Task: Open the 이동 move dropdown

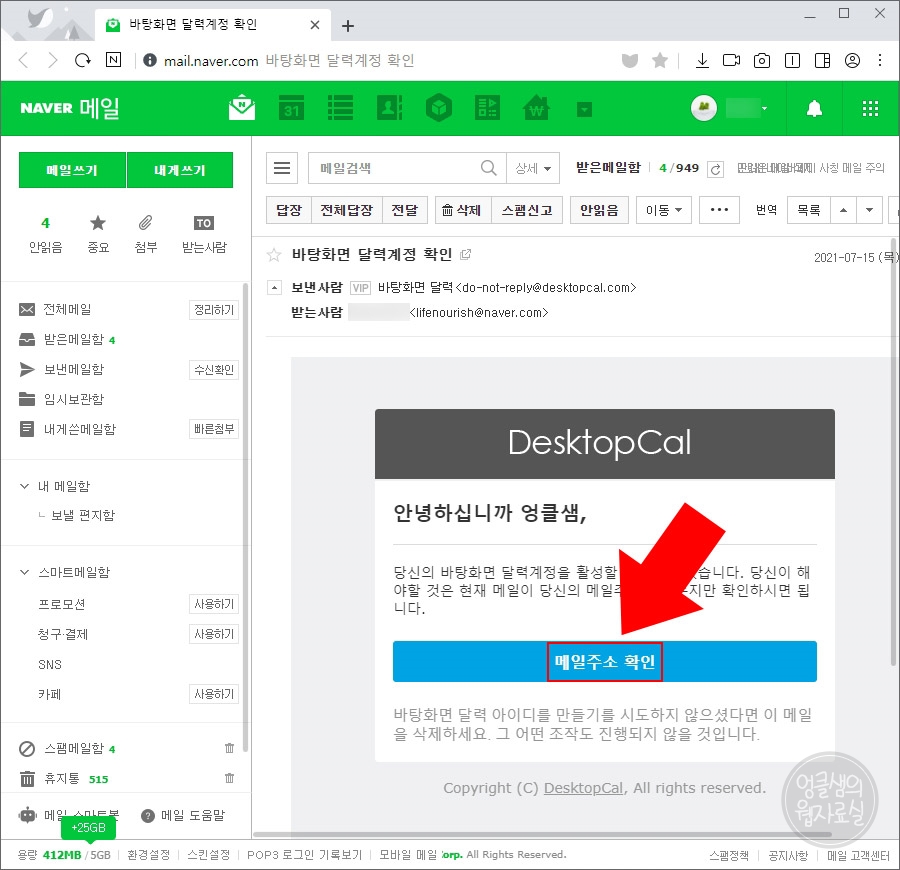Action: click(664, 210)
